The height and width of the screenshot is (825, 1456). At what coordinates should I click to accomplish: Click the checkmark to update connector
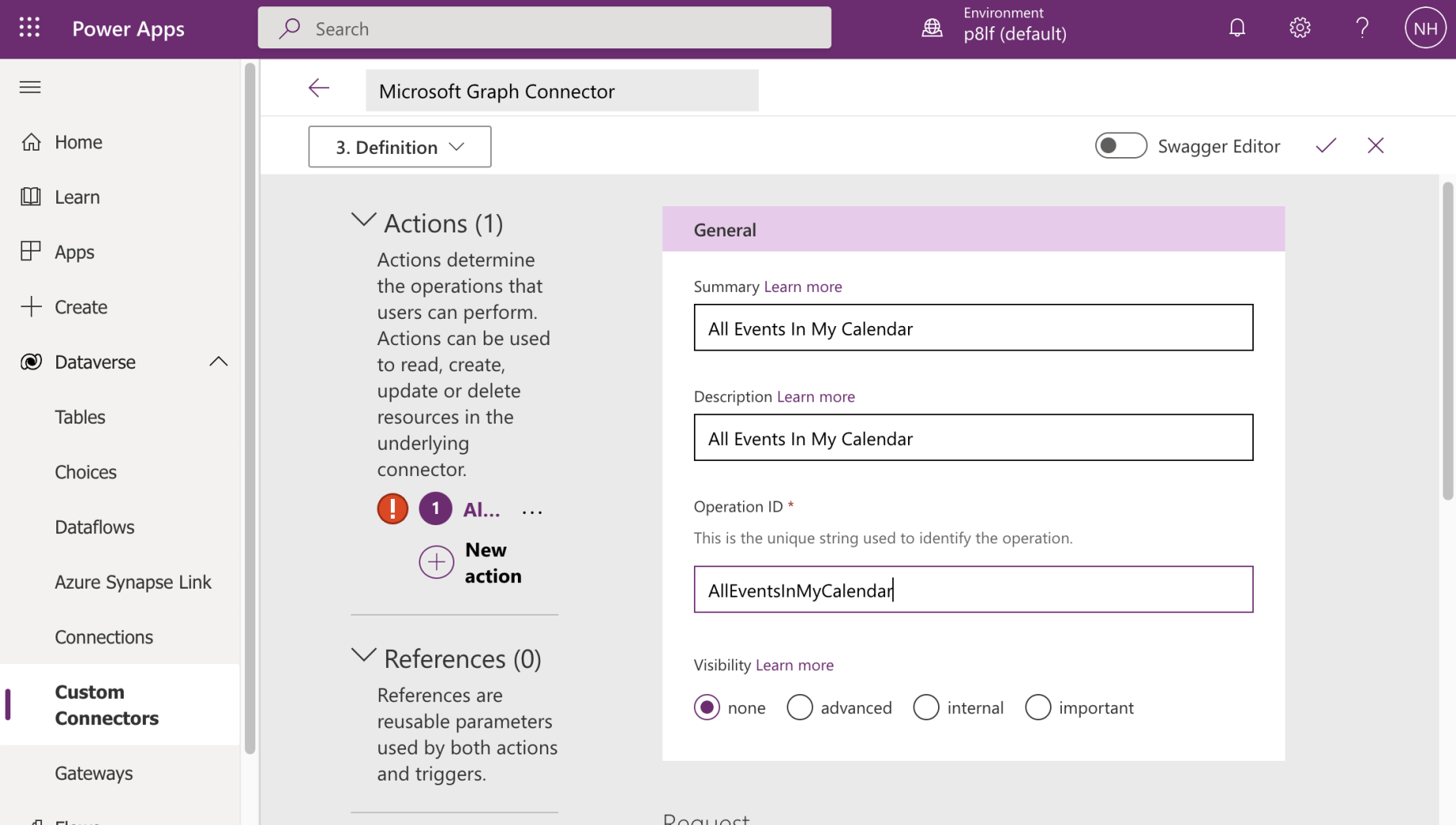click(x=1325, y=146)
